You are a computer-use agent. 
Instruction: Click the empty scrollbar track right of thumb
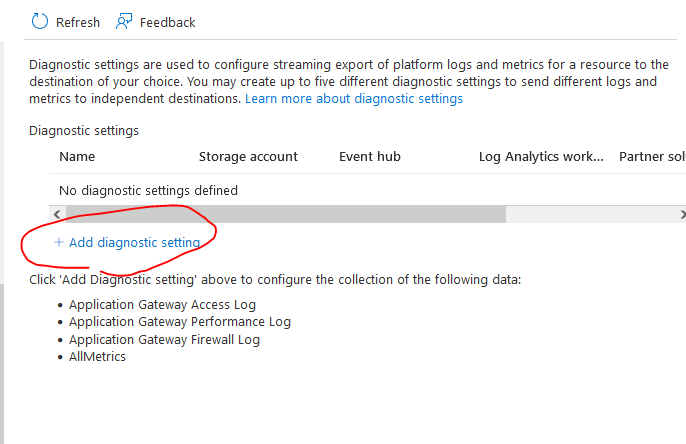pos(590,214)
